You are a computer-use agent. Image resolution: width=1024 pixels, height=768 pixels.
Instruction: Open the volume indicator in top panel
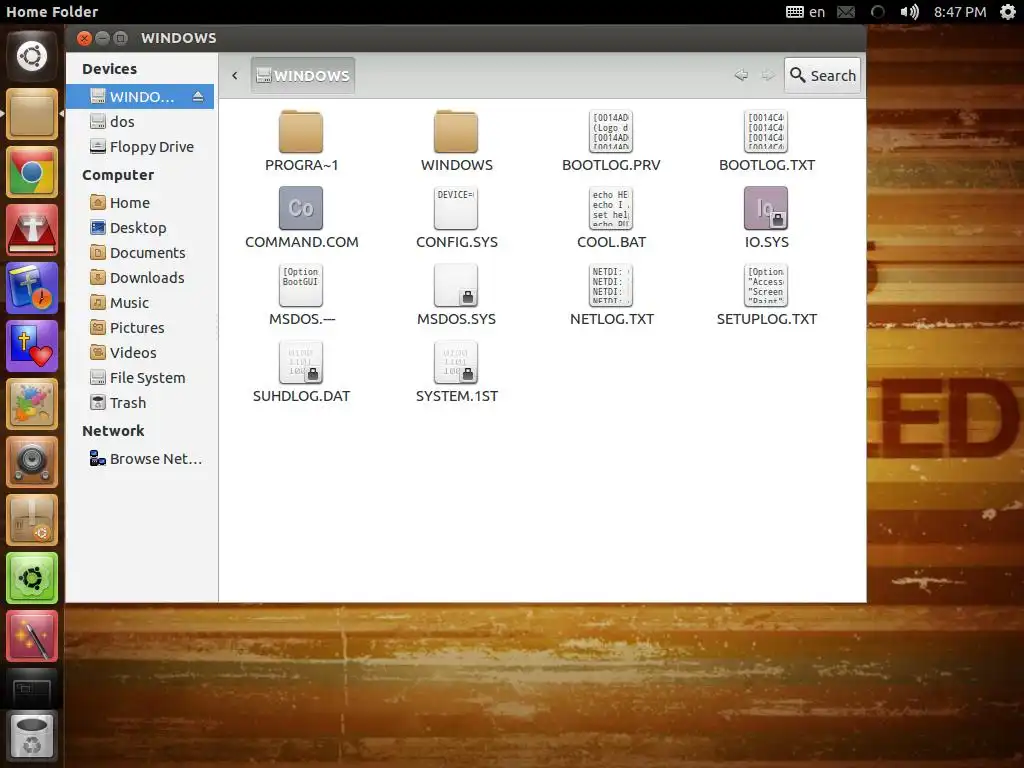[909, 12]
